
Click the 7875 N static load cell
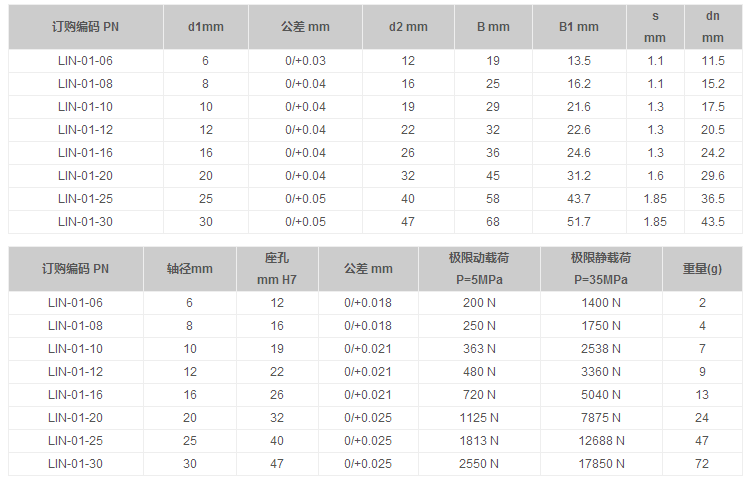(601, 418)
